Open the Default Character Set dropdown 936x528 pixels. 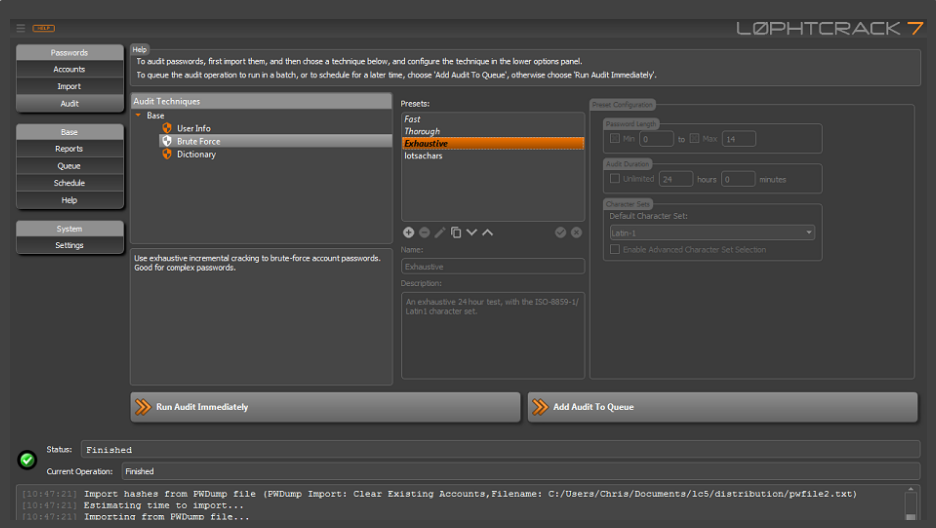711,233
